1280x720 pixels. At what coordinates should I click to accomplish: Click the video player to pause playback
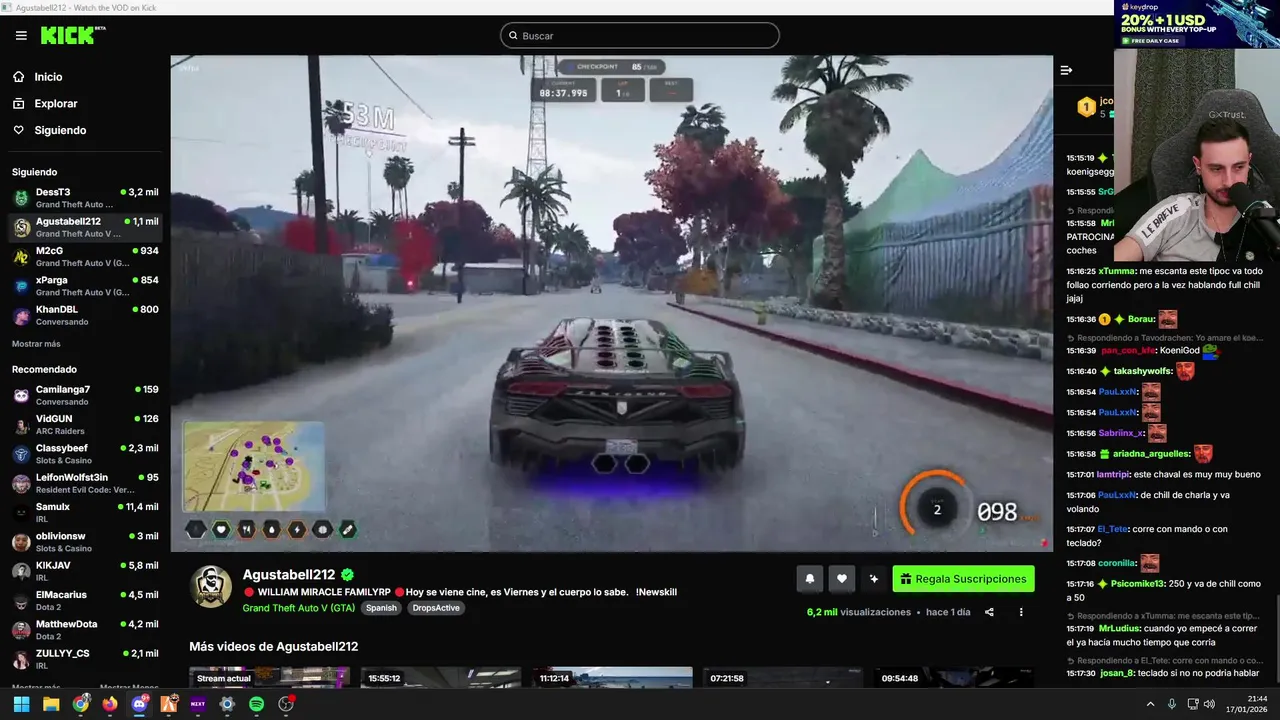611,303
